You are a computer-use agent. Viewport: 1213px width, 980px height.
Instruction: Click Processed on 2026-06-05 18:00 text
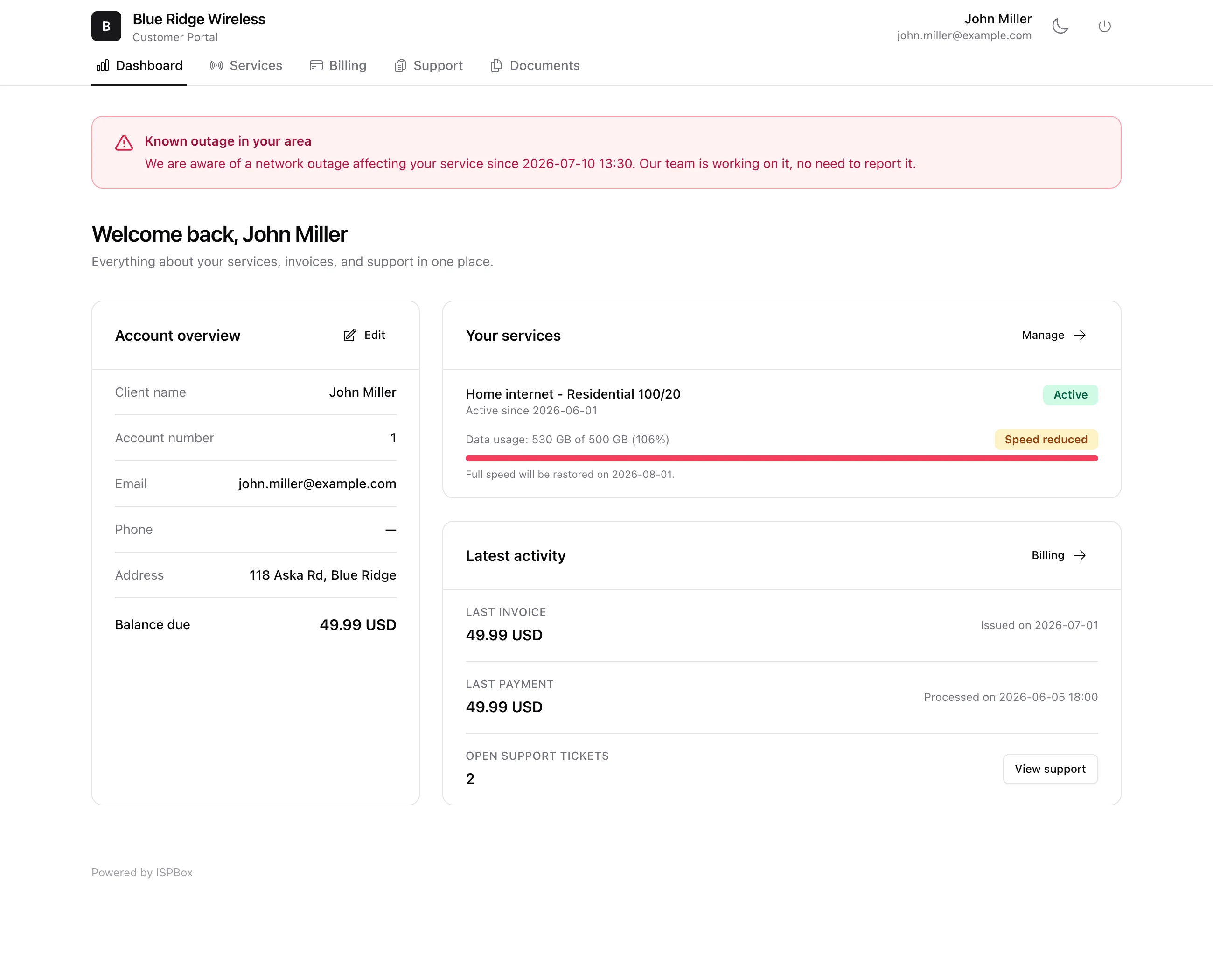[x=1011, y=697]
